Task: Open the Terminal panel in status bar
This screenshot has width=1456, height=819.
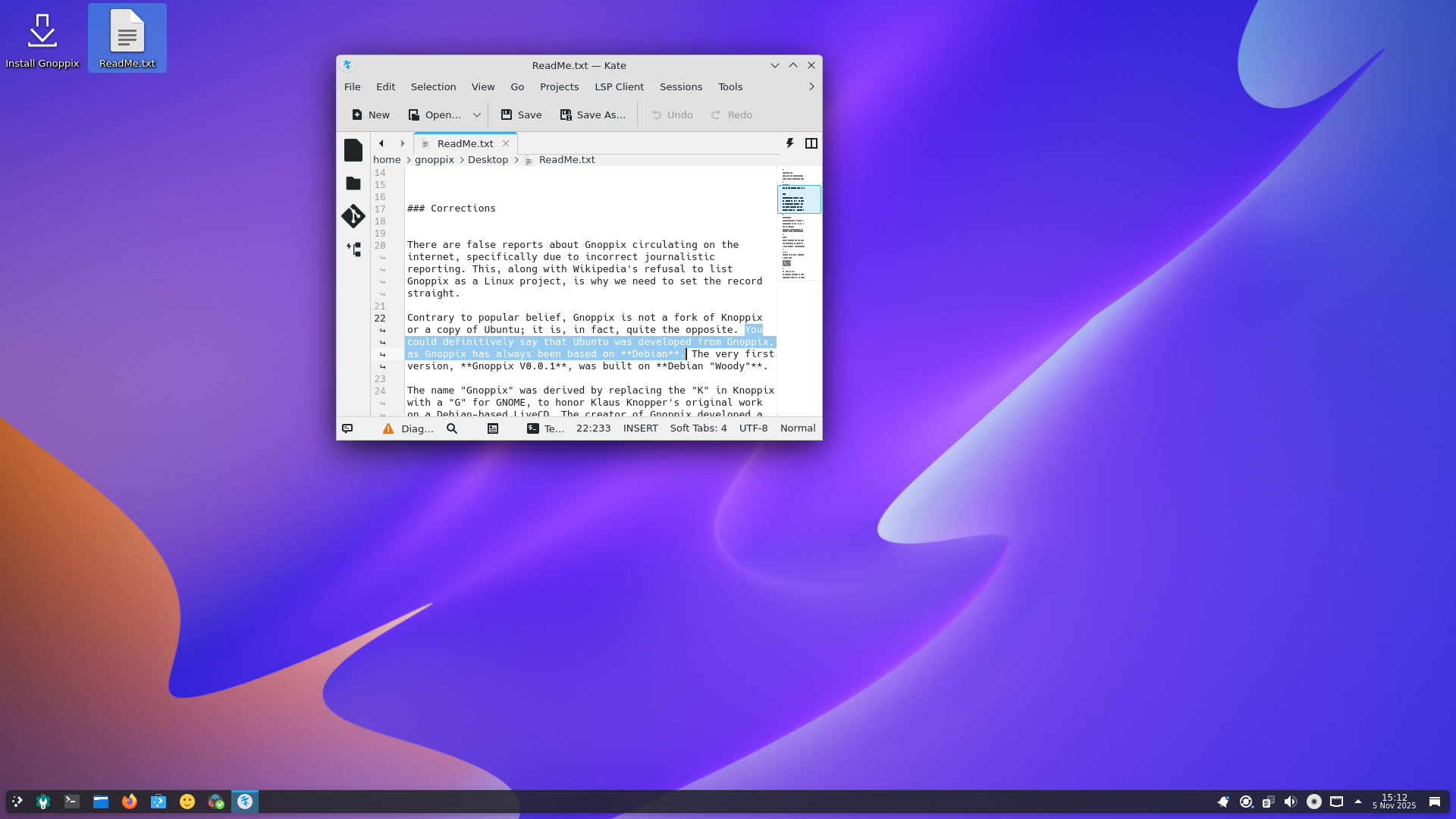Action: click(x=546, y=428)
